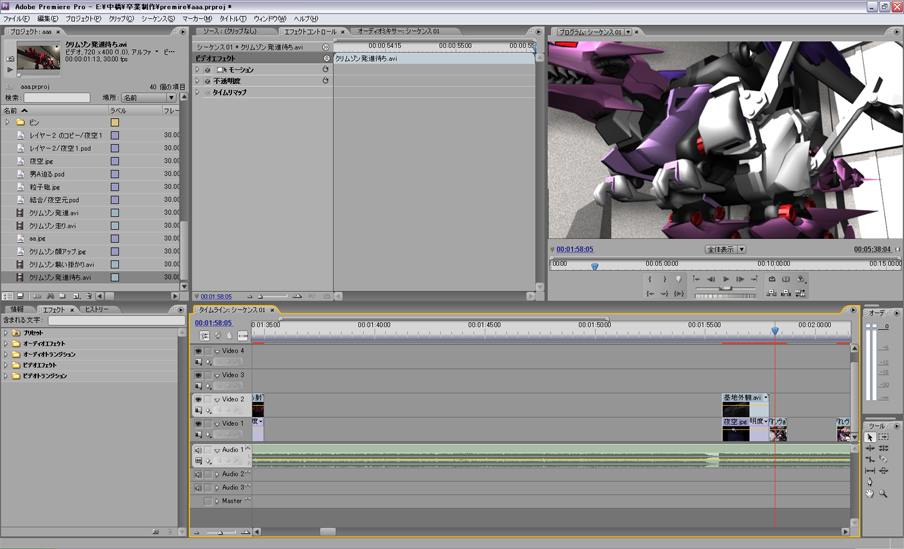Click the Lift button in Program monitor
Screen dimensions: 904x549
771,294
